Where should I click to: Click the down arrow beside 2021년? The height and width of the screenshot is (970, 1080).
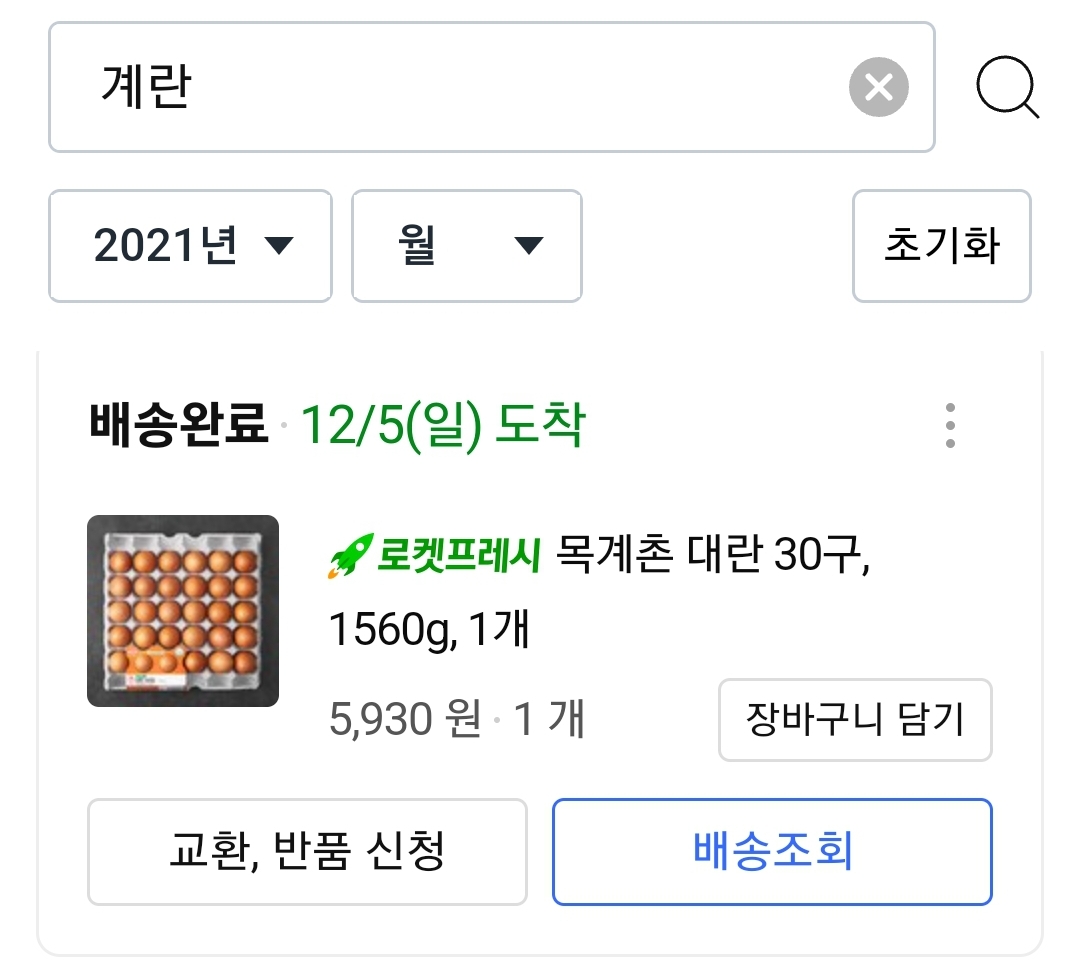[278, 245]
